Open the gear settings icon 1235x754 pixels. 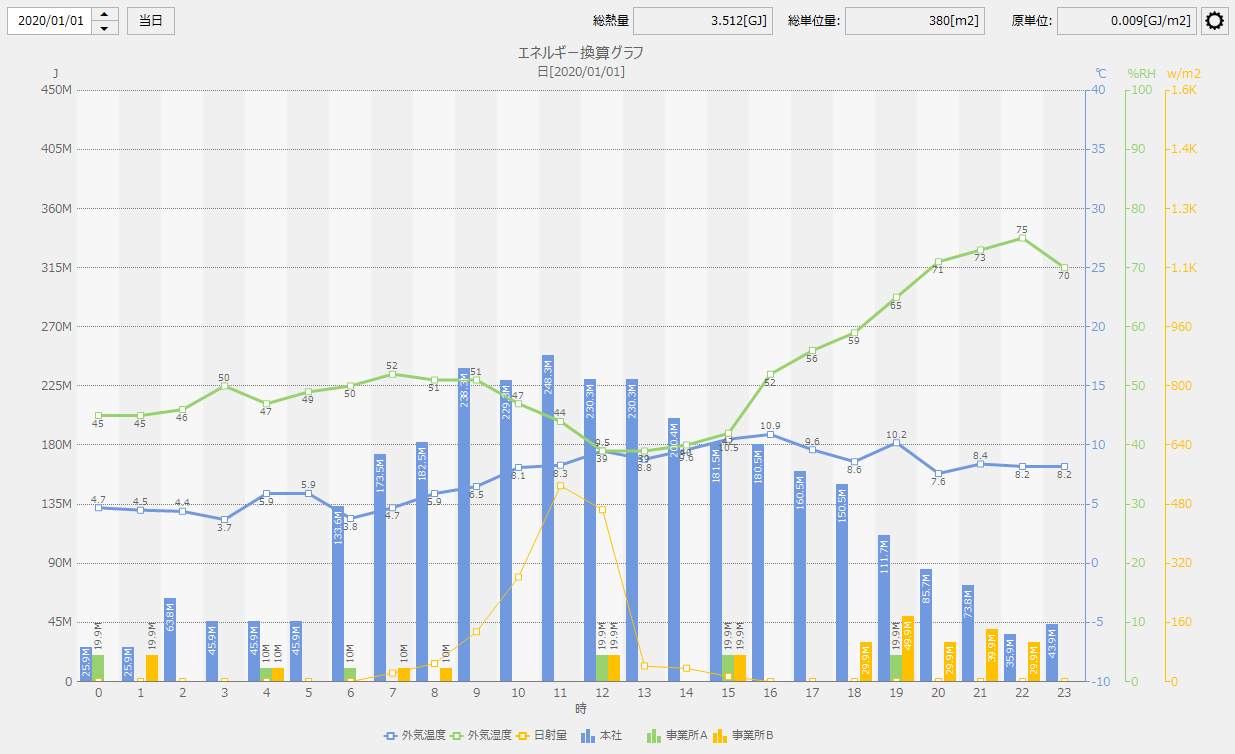tap(1214, 21)
